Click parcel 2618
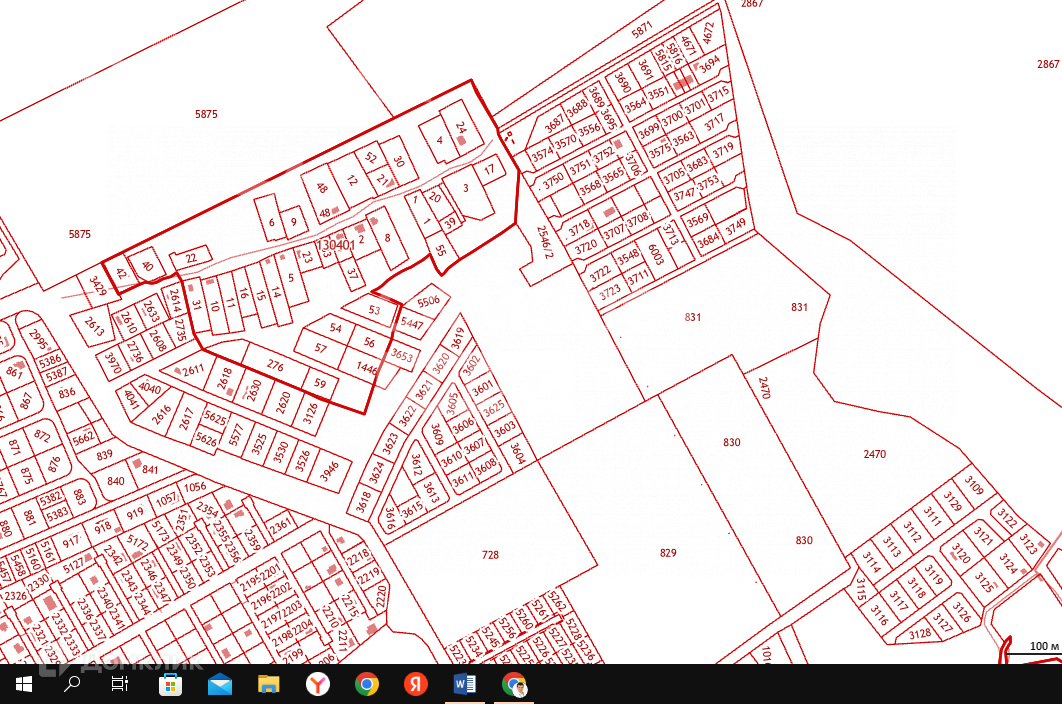This screenshot has width=1062, height=704. tap(225, 379)
